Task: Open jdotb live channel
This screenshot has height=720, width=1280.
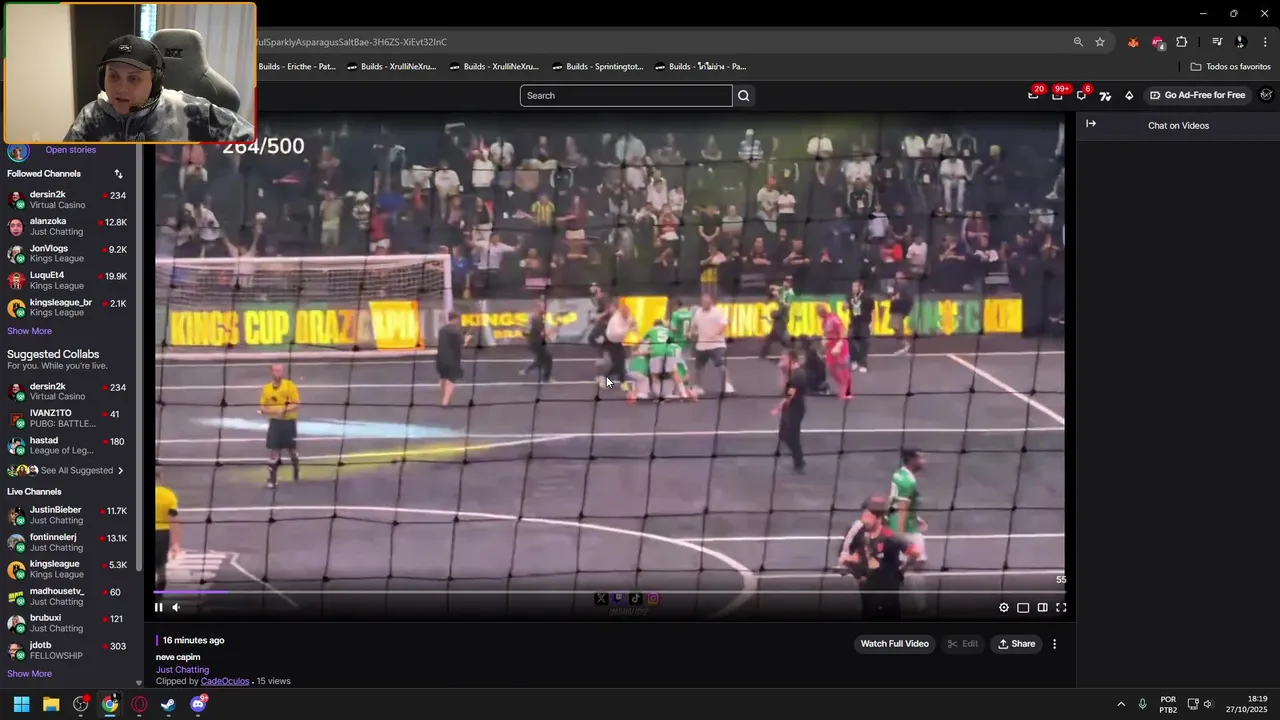Action: (68, 650)
